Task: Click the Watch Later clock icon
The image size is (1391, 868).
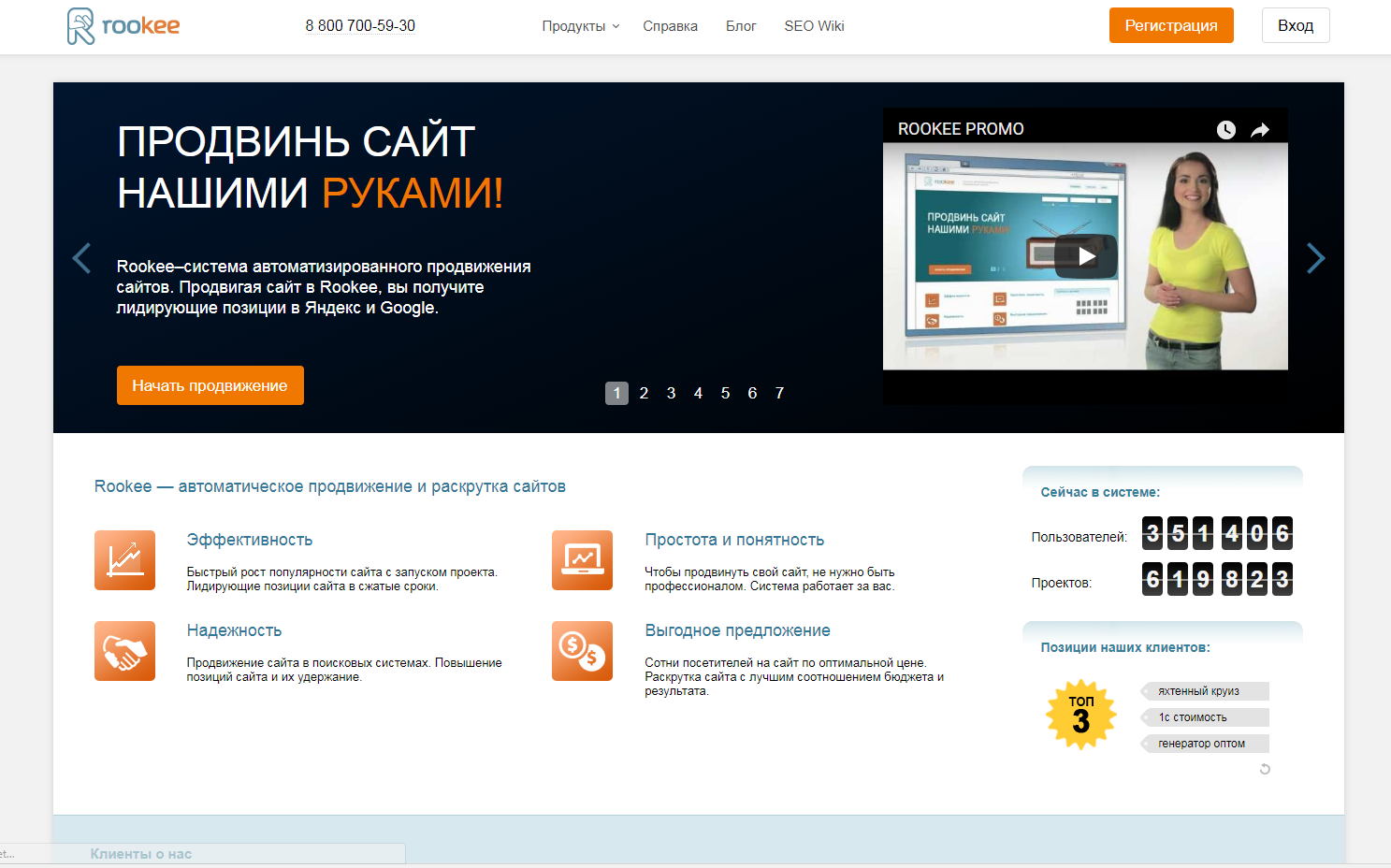Action: 1225,130
